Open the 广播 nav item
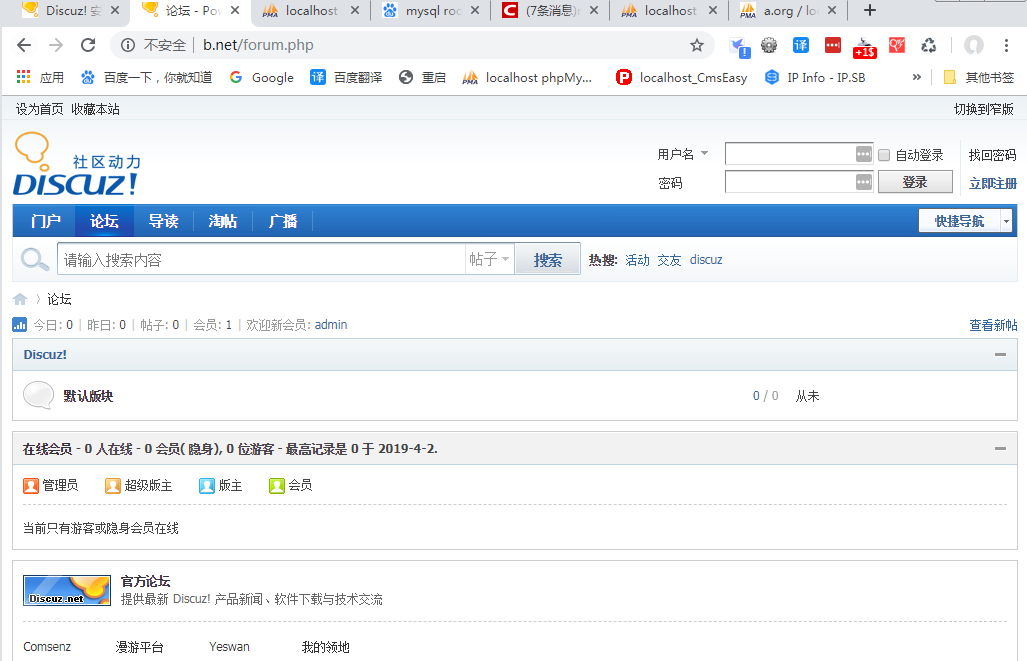 (282, 221)
